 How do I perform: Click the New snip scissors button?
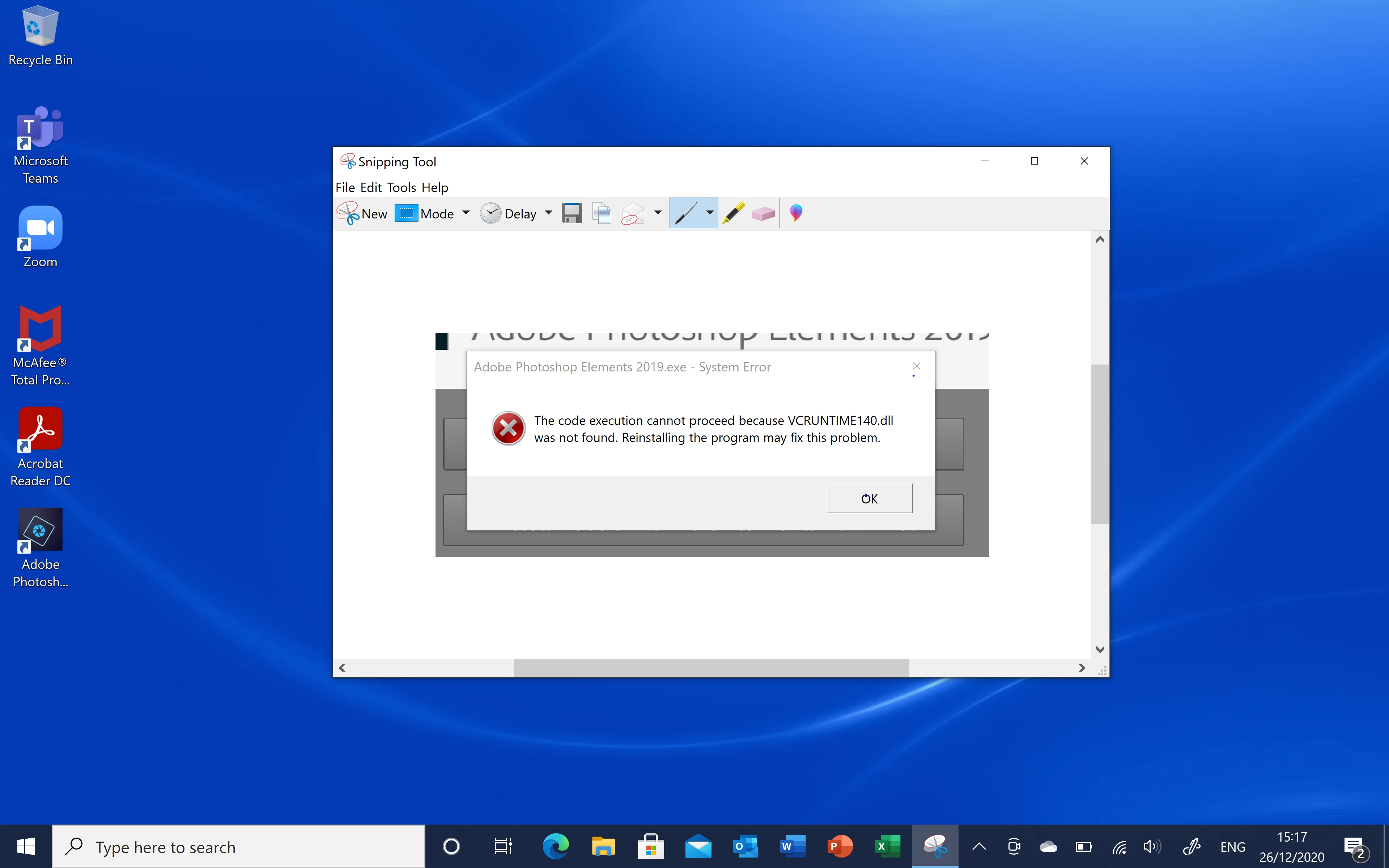362,213
